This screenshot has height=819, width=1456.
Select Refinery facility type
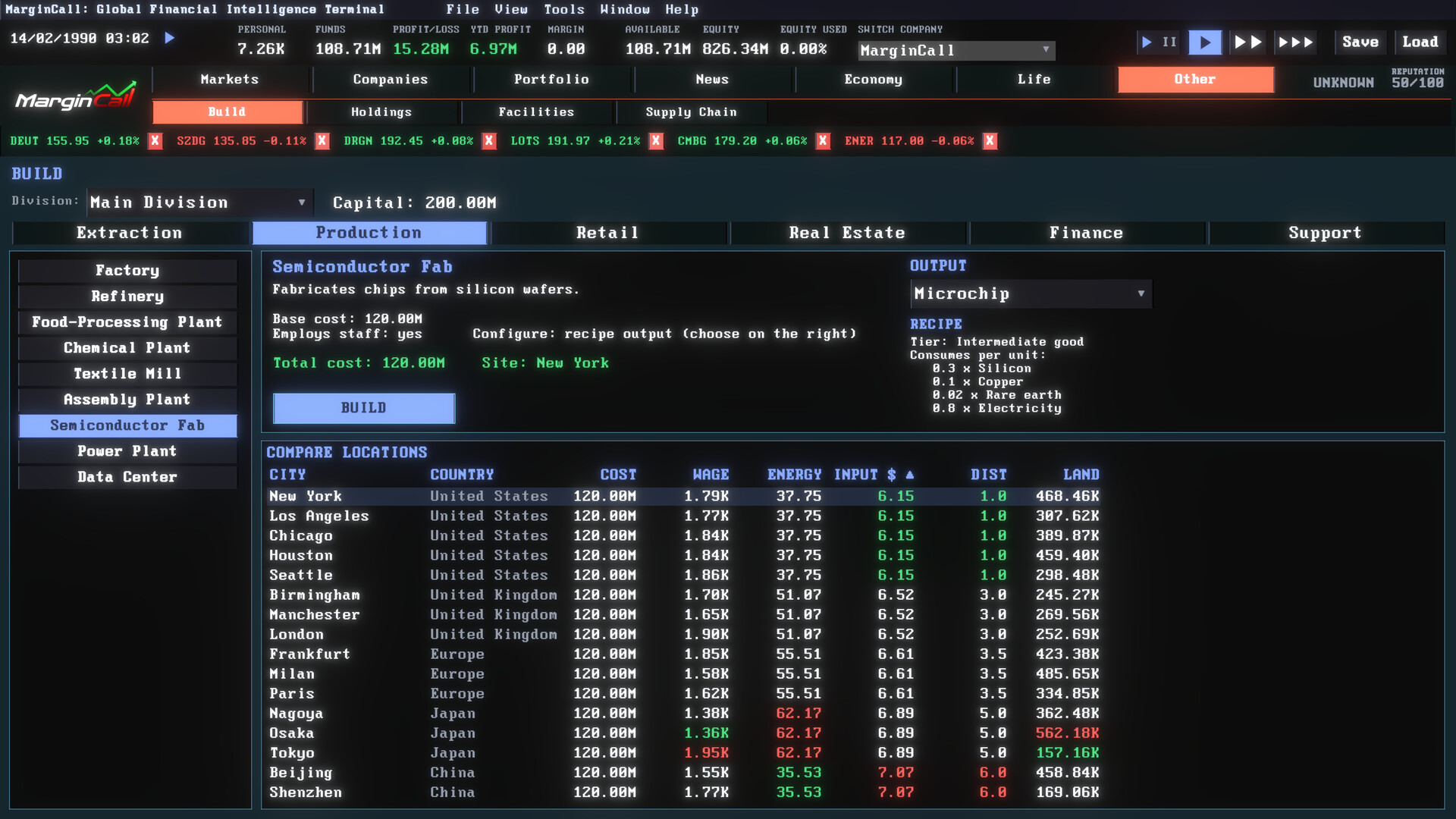coord(127,297)
